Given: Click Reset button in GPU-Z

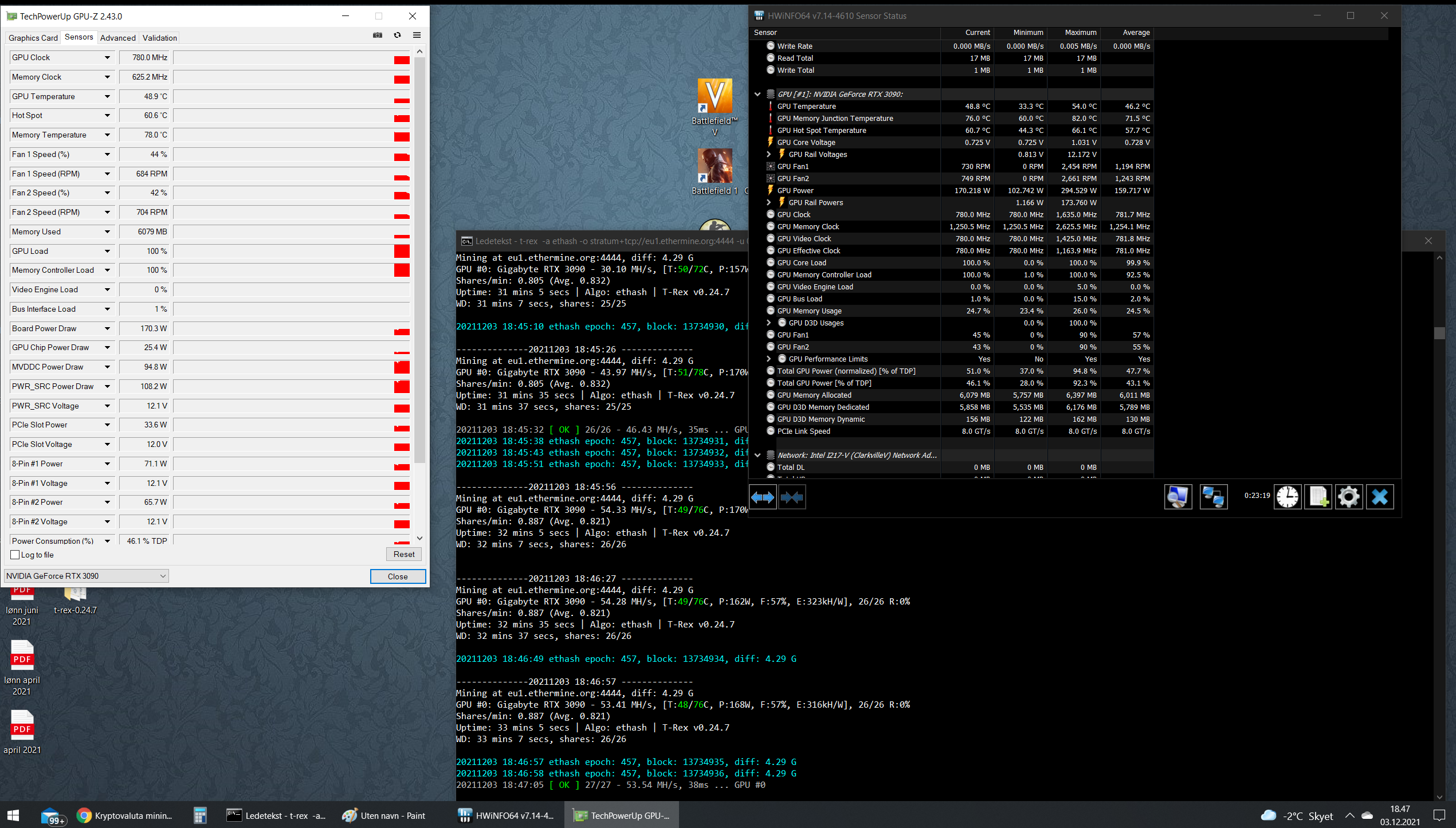Looking at the screenshot, I should (404, 554).
